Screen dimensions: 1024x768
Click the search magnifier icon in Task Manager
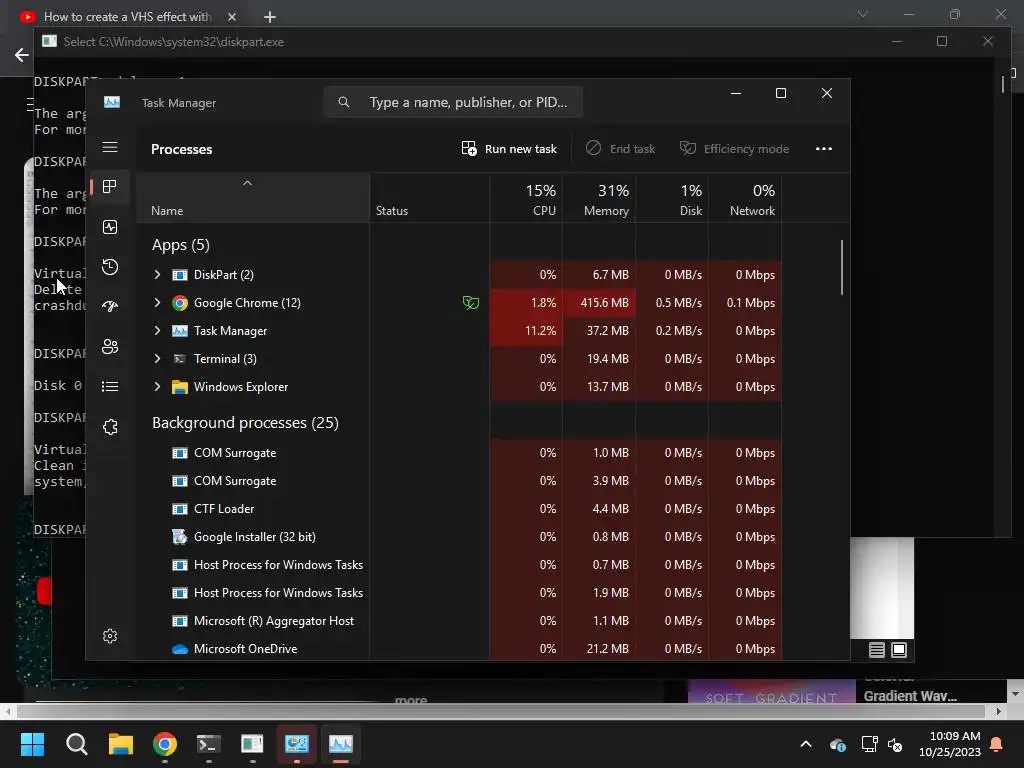tap(344, 102)
